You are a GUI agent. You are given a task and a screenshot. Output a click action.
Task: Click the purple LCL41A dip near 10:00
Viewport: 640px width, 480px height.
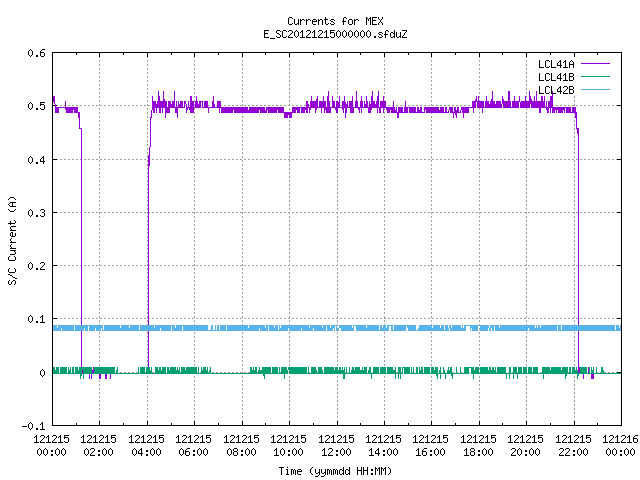click(288, 115)
